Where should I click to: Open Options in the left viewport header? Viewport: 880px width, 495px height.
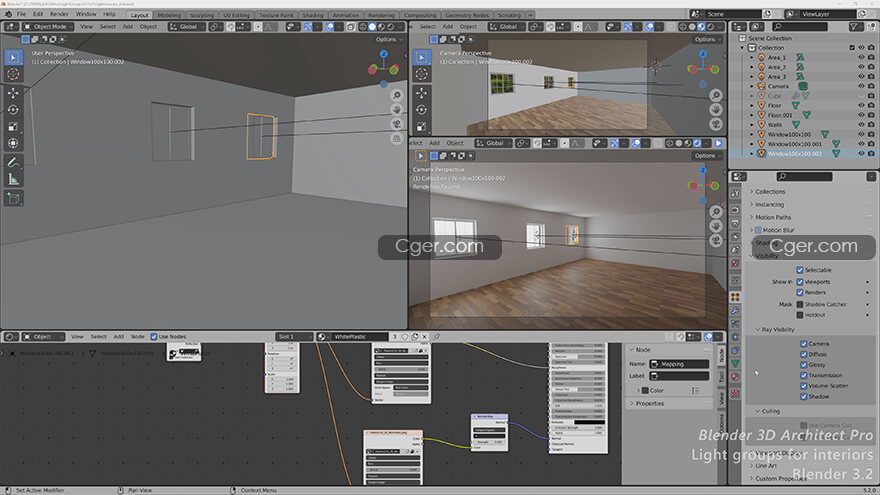pos(386,39)
